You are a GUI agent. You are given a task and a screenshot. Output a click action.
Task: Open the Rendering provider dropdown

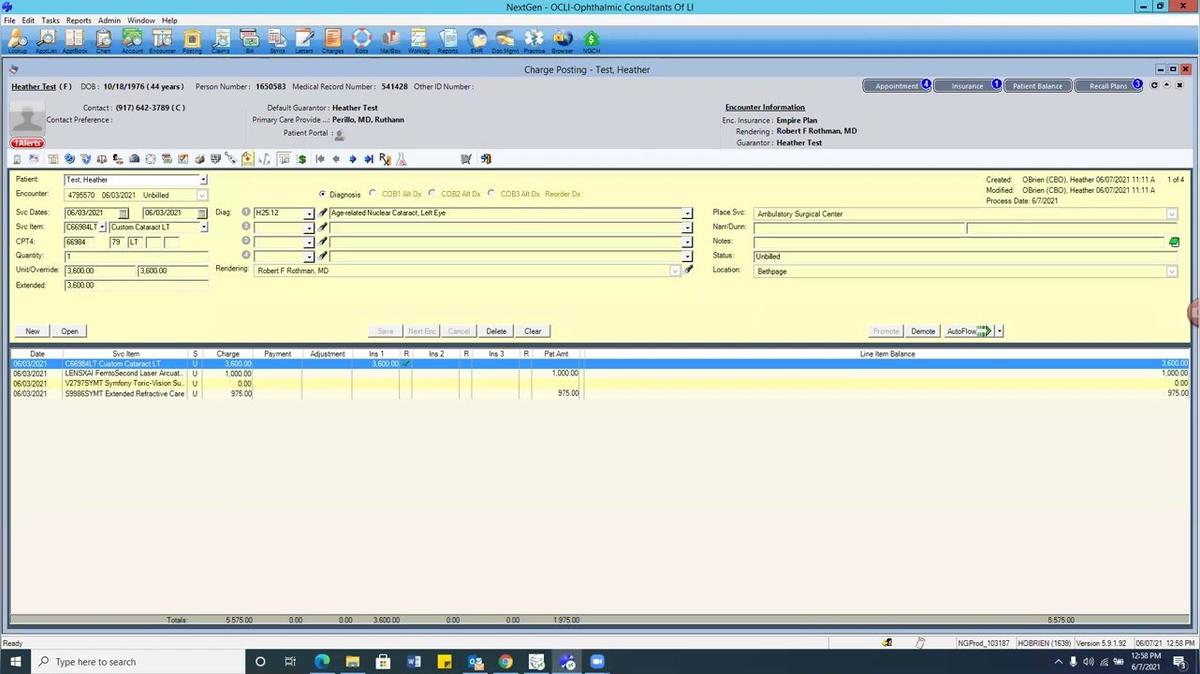point(674,270)
